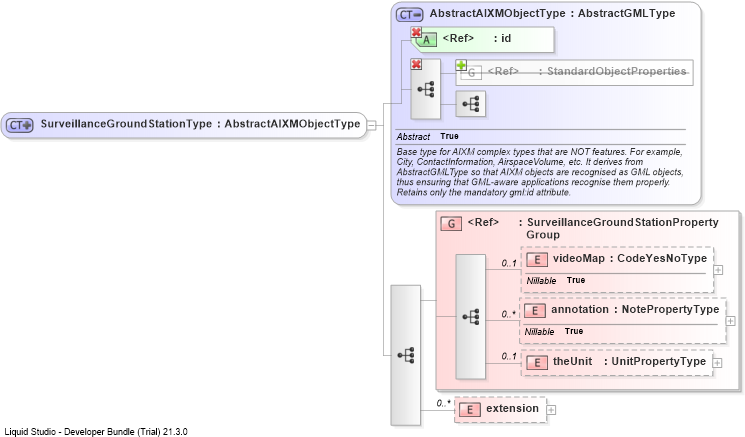The width and height of the screenshot is (745, 437).
Task: Select G icon of StandardObjectProperties reference
Action: pyautogui.click(x=471, y=73)
